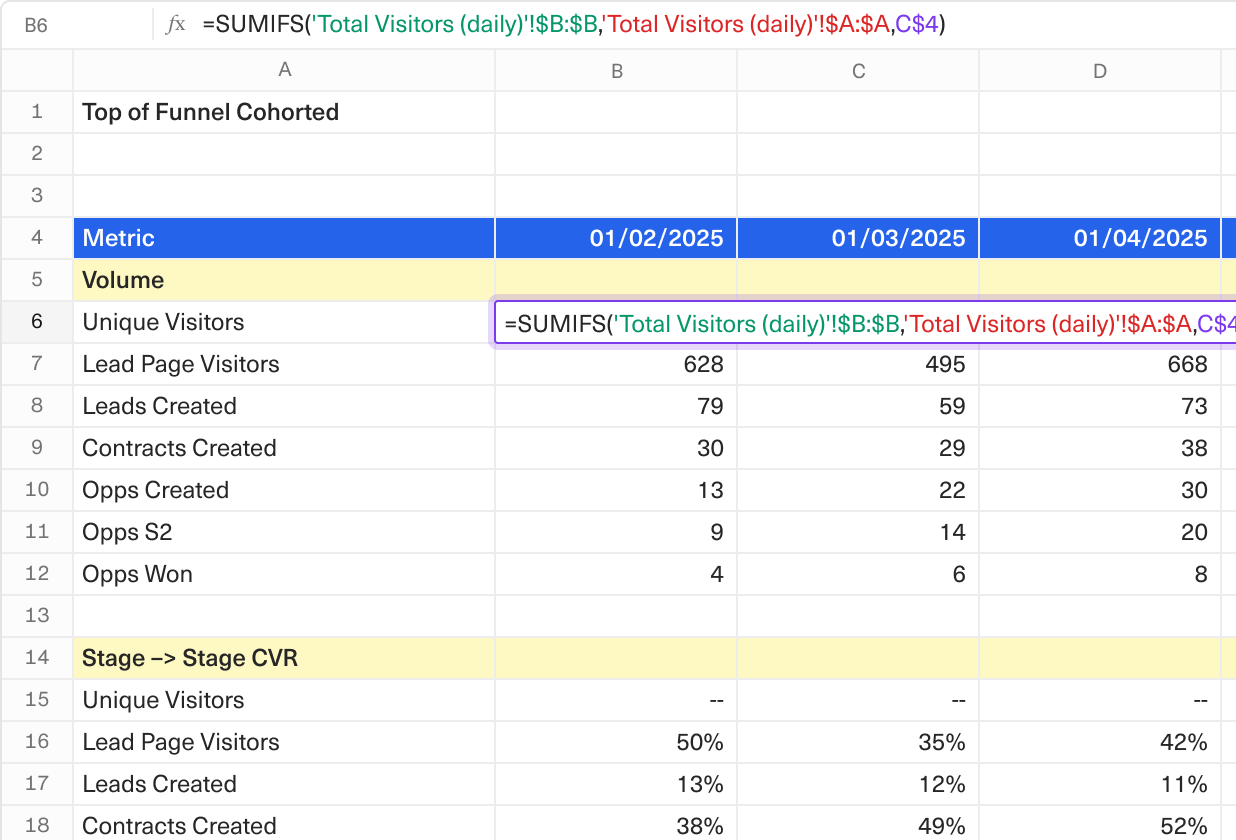This screenshot has width=1236, height=840.
Task: Click the 59 value cell
Action: [859, 406]
